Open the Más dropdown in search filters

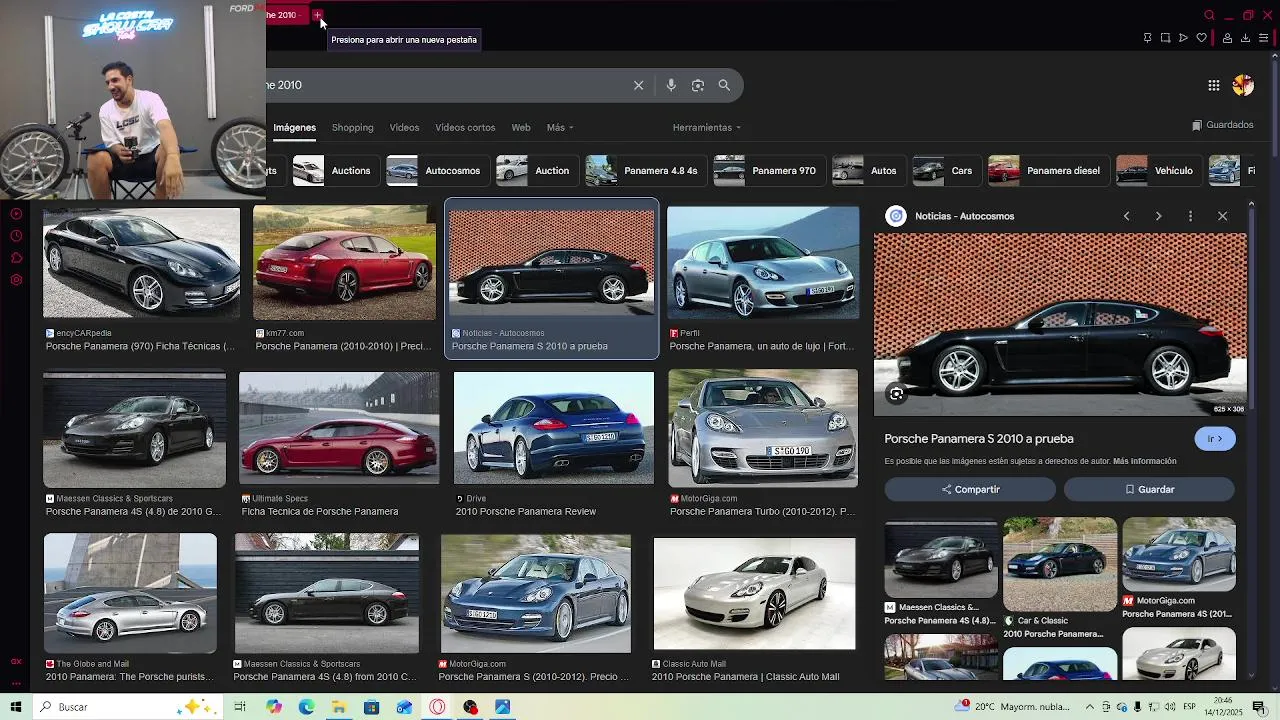(560, 128)
